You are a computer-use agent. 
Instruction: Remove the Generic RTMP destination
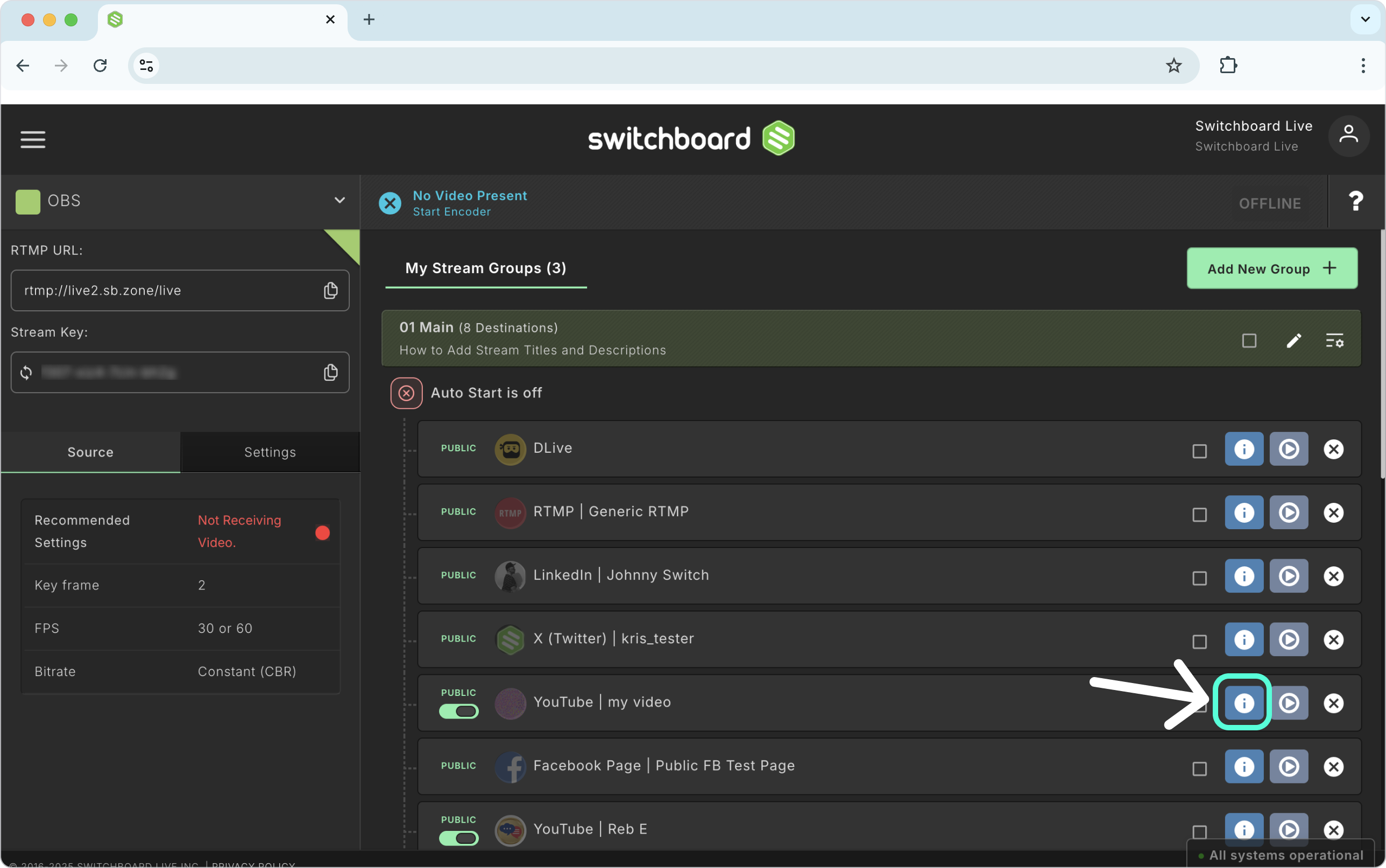[1333, 513]
